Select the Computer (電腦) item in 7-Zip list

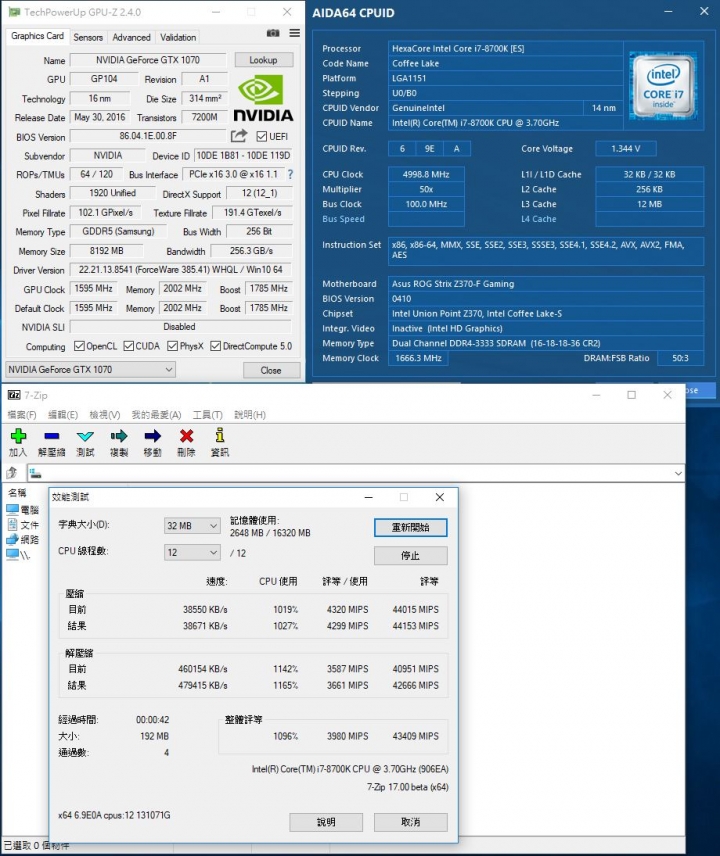pos(22,510)
